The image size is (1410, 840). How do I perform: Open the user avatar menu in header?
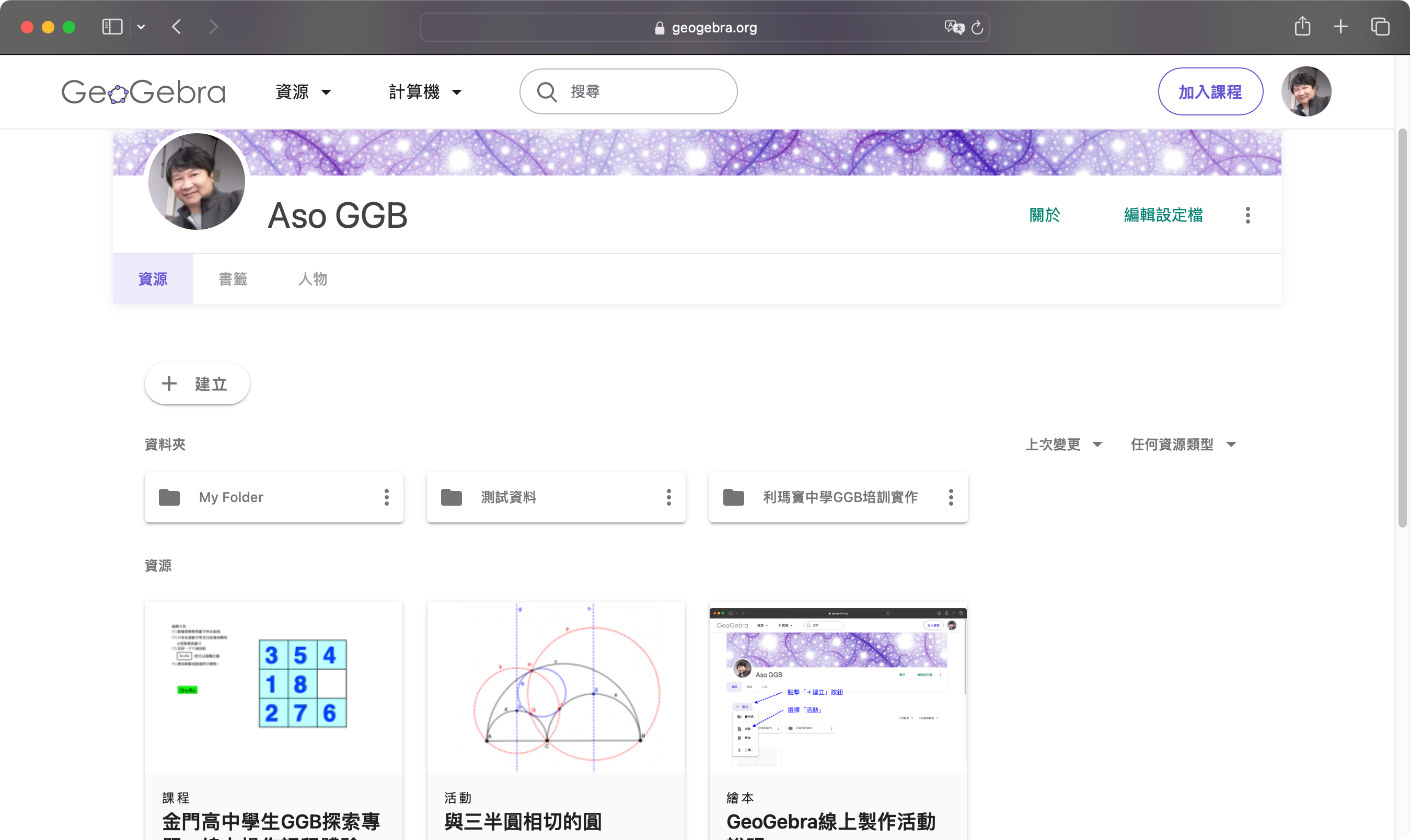click(1306, 91)
